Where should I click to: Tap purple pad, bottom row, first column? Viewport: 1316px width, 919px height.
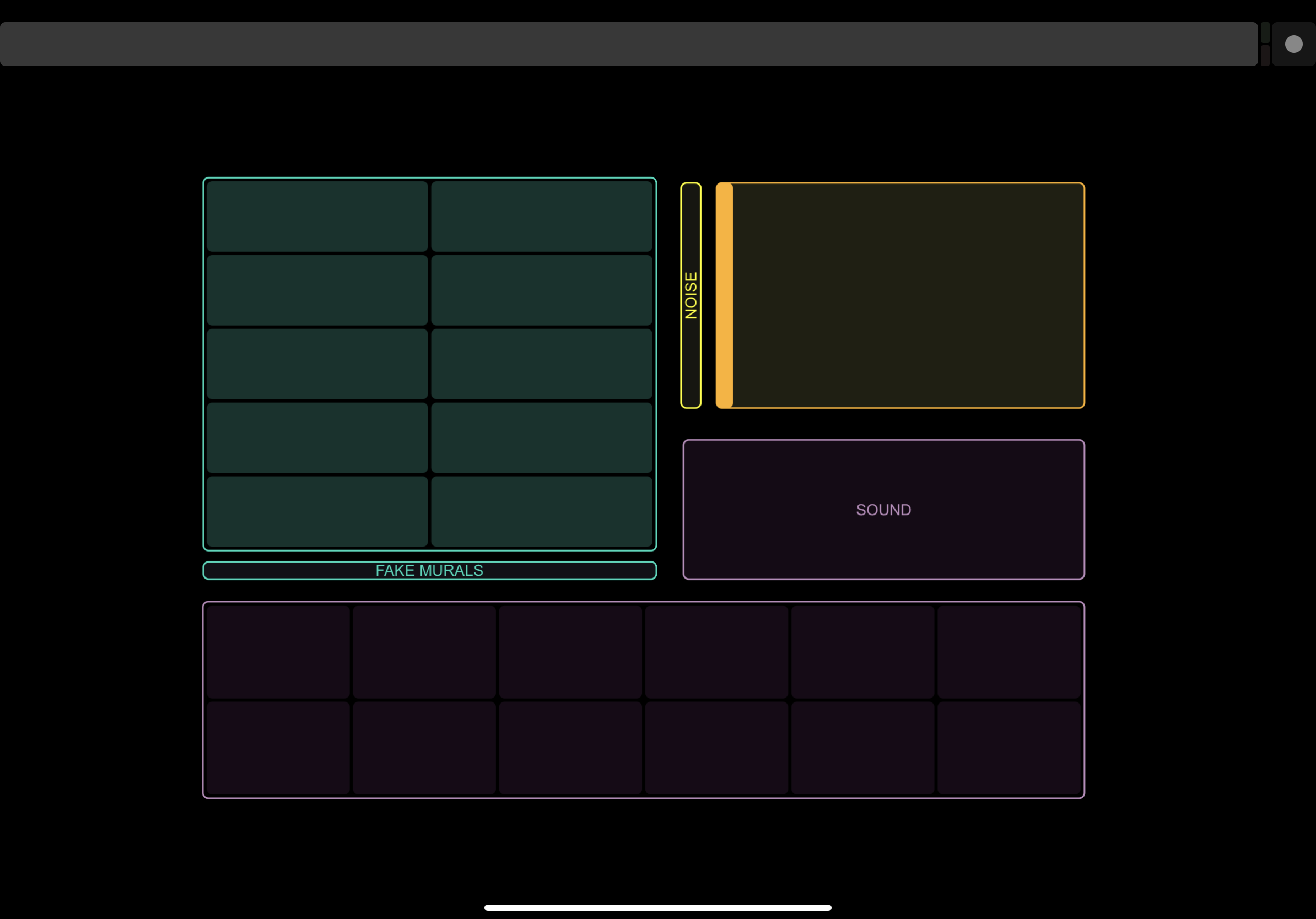[278, 748]
